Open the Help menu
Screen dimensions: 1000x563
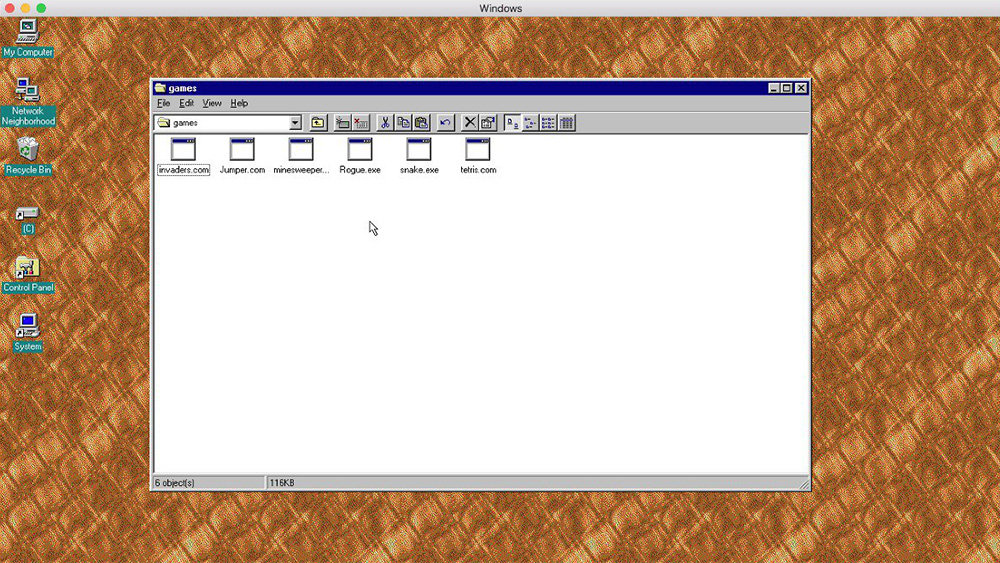tap(239, 103)
